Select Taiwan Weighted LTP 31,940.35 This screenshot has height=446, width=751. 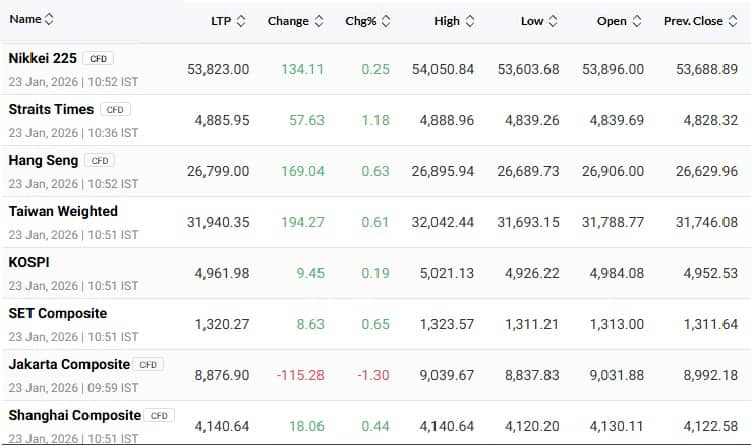[x=218, y=222]
